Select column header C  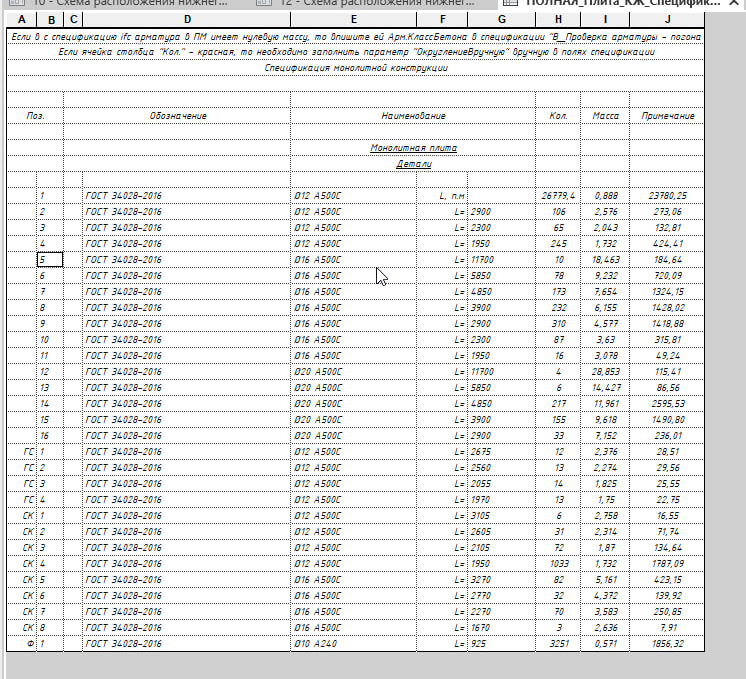pyautogui.click(x=73, y=20)
